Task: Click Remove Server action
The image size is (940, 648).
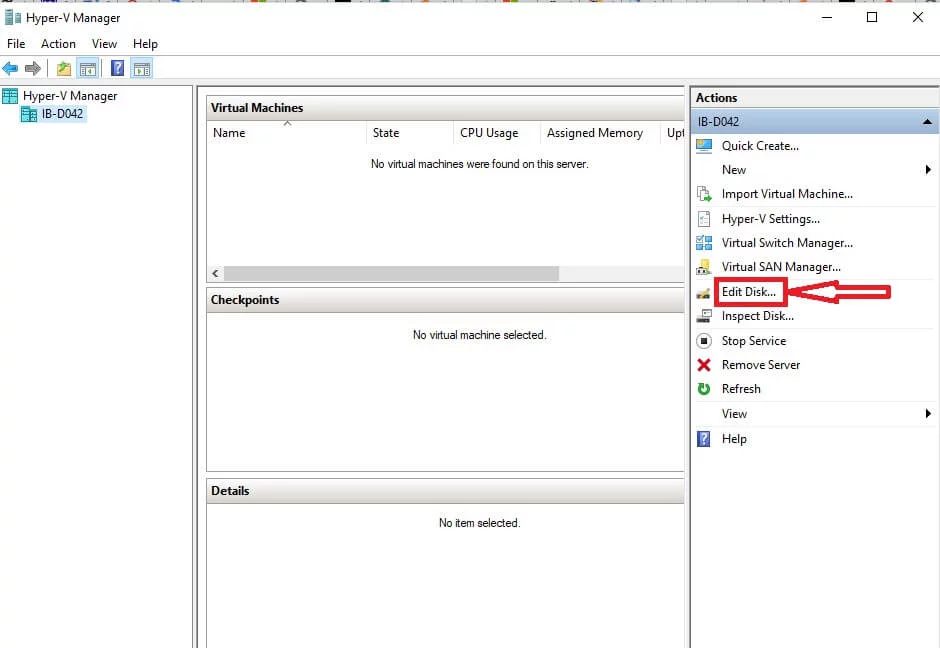Action: [760, 364]
